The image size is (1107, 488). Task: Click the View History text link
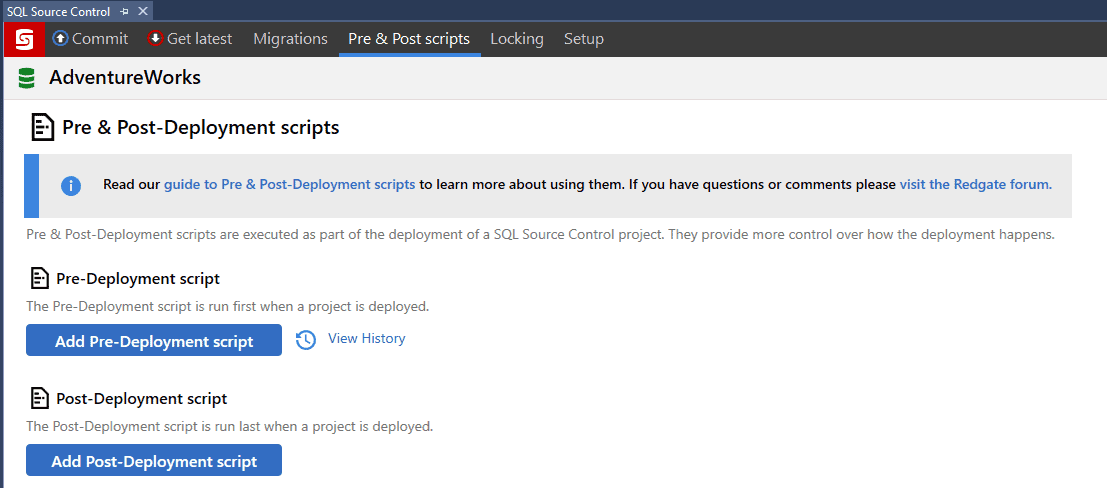(366, 339)
